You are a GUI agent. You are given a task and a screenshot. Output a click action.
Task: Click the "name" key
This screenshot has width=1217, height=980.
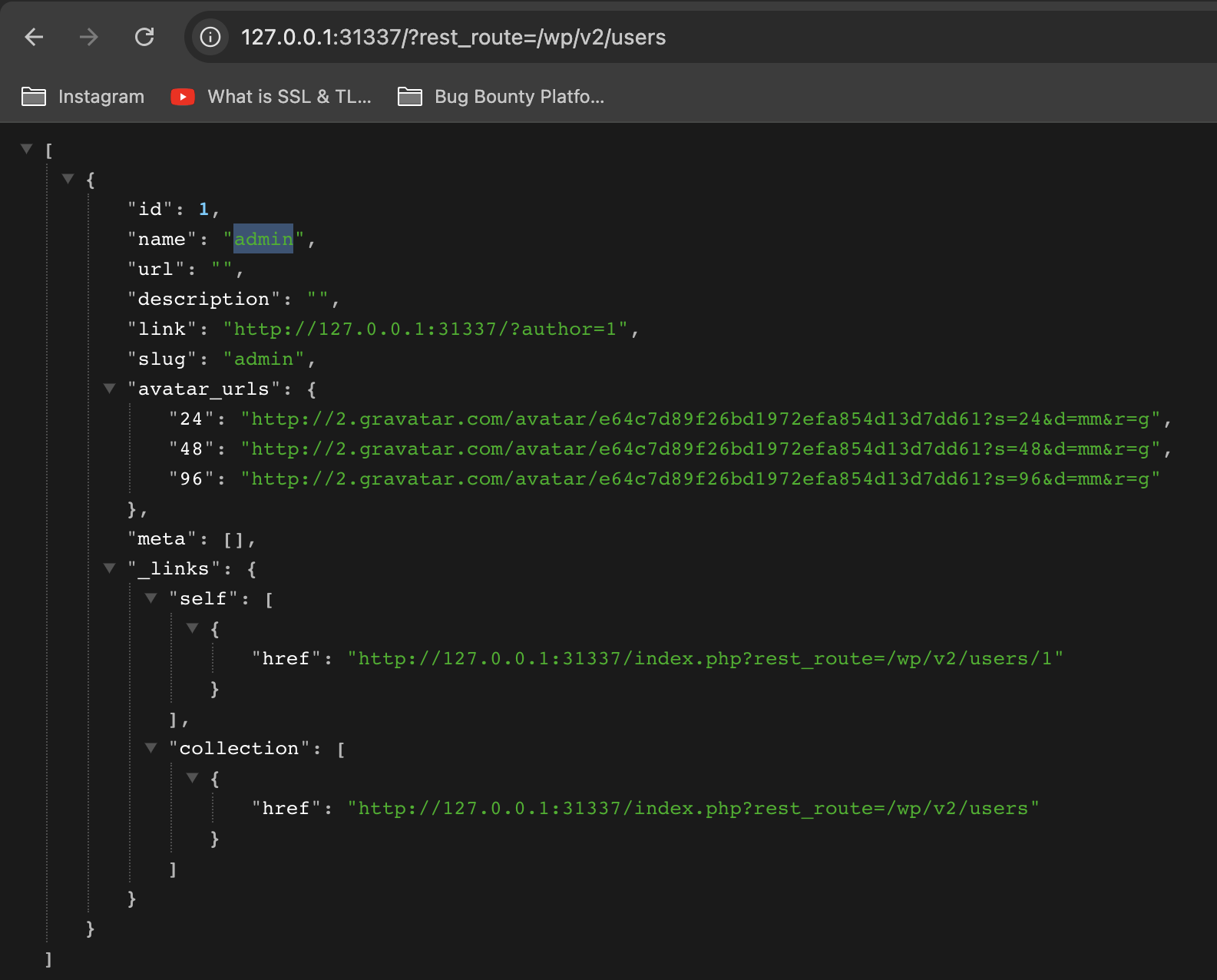[x=161, y=239]
